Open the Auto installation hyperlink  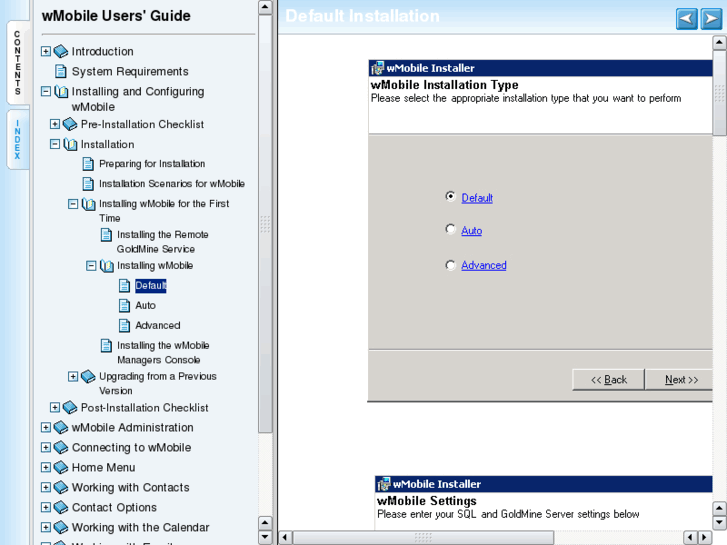472,231
